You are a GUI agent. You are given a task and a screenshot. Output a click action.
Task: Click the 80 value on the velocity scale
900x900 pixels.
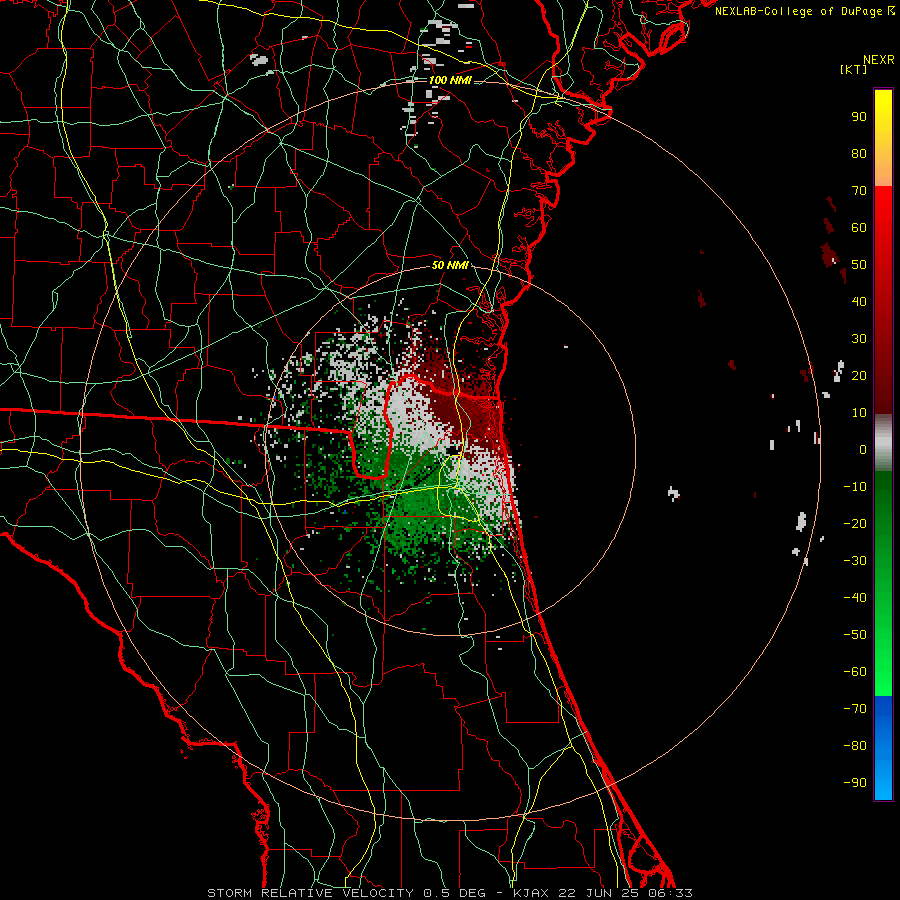tap(859, 153)
